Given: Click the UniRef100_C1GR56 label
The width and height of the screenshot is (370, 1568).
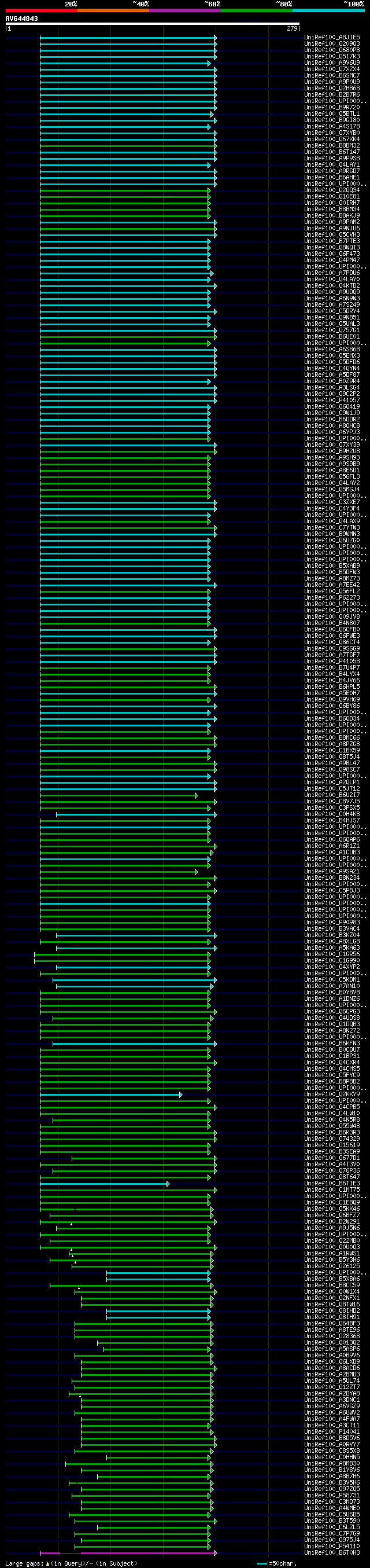Looking at the screenshot, I should click(x=332, y=954).
